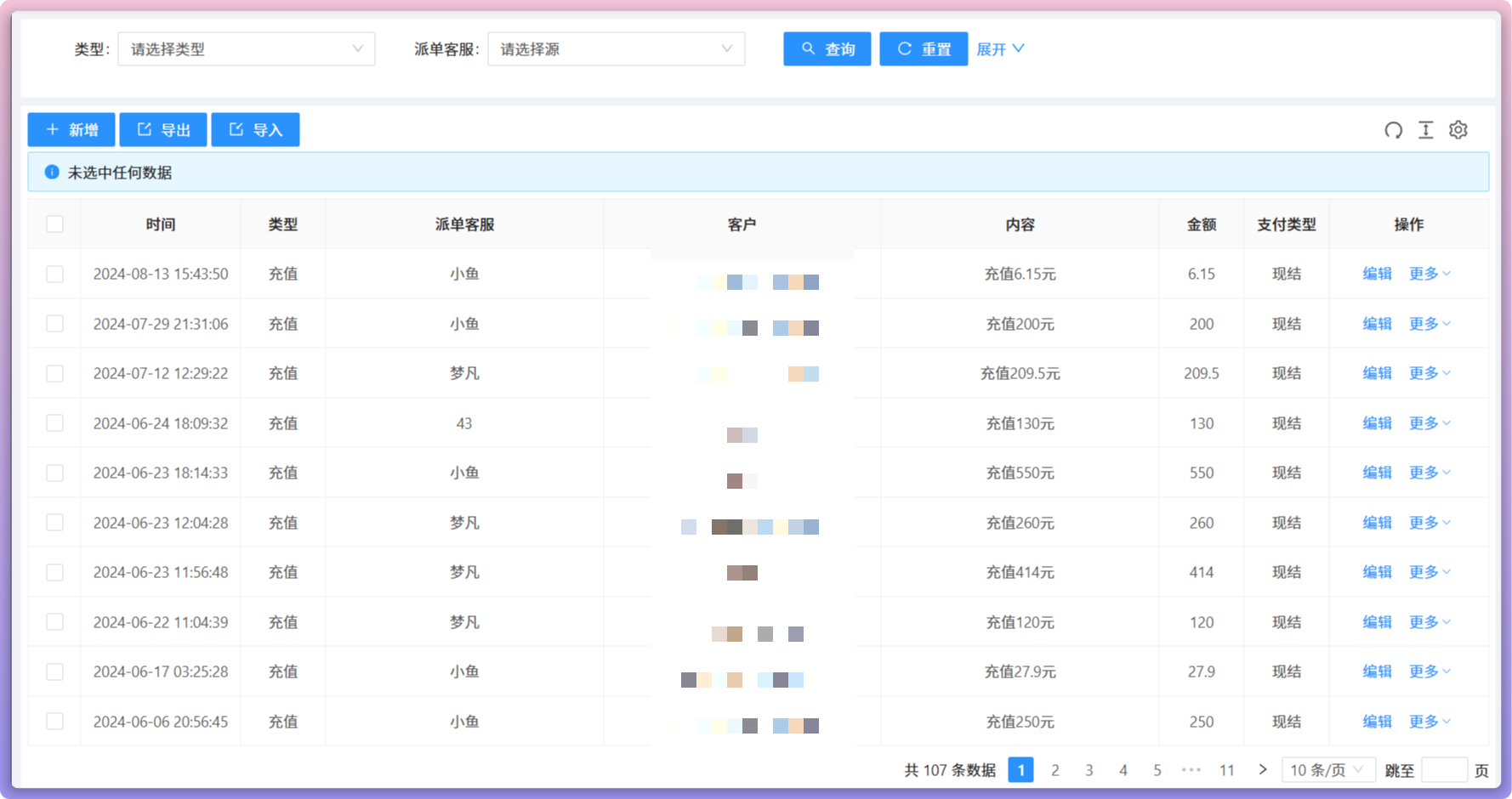1512x799 pixels.
Task: Check the row dated 2024-06-23 11:56:48
Action: point(55,572)
